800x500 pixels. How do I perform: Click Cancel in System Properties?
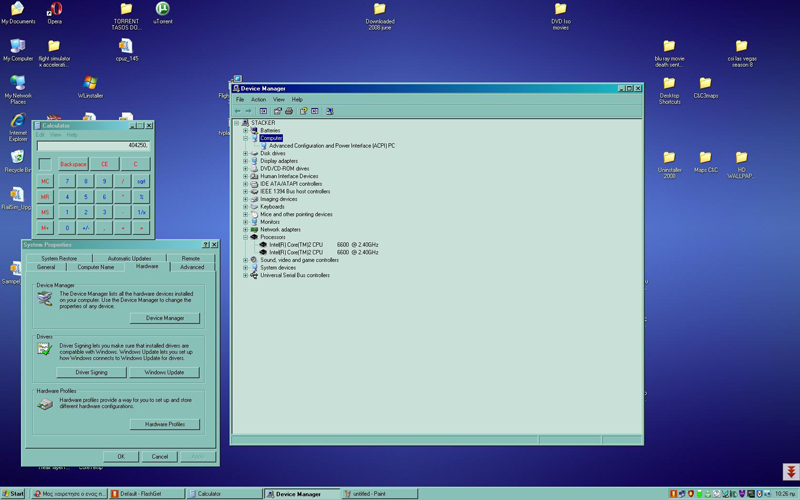[160, 457]
